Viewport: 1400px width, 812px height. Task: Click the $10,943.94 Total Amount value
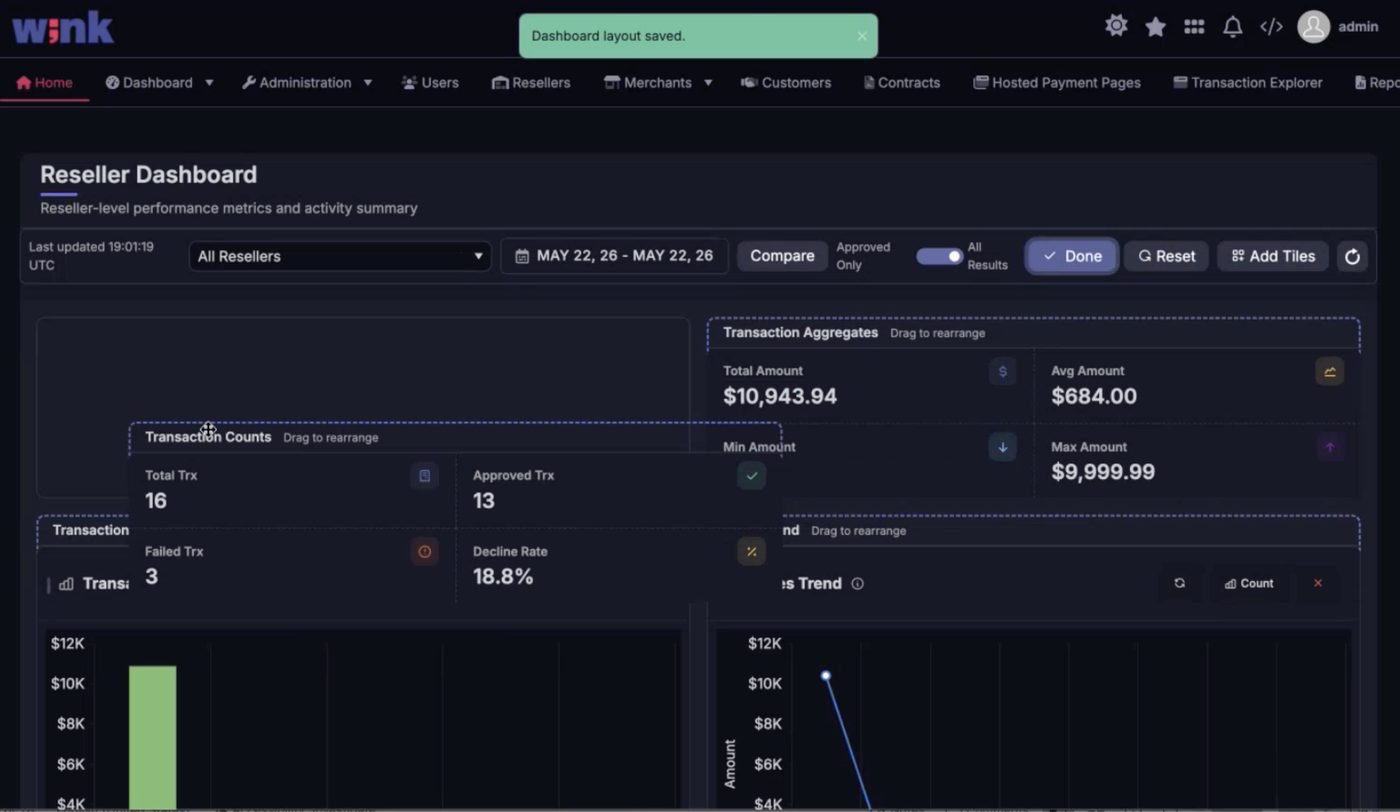pyautogui.click(x=780, y=396)
